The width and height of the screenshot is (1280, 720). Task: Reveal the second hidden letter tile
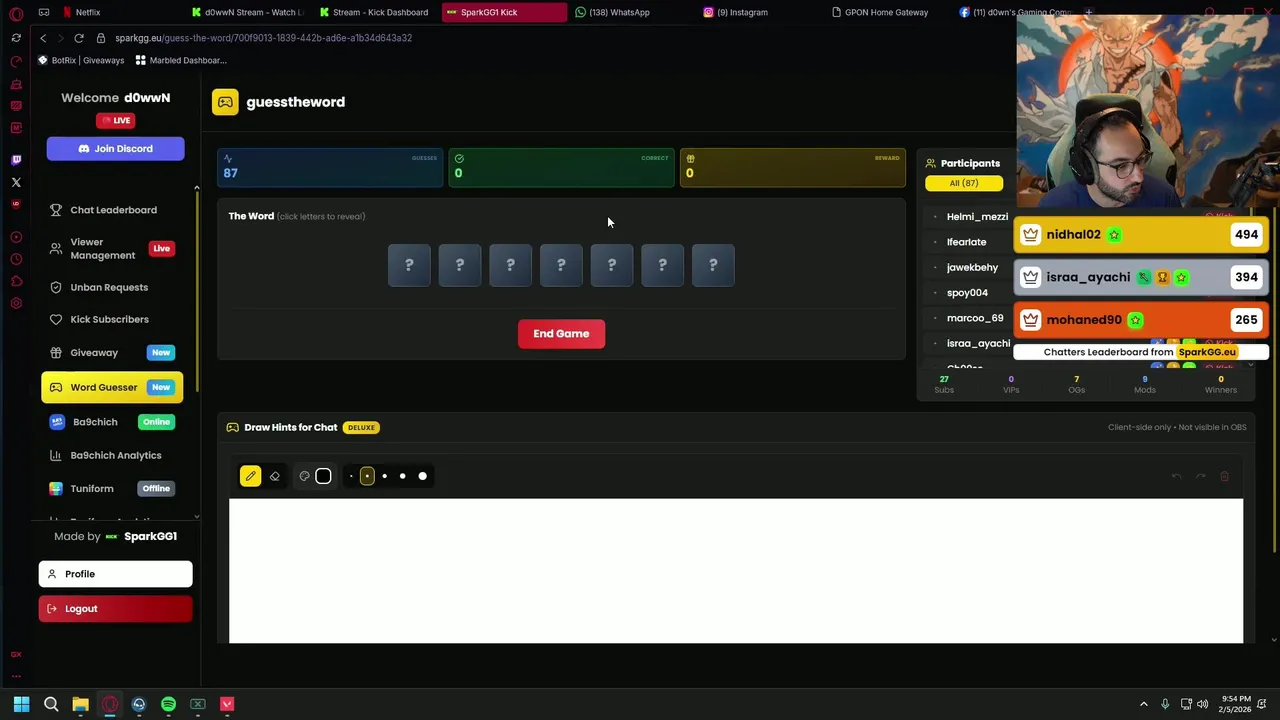460,265
